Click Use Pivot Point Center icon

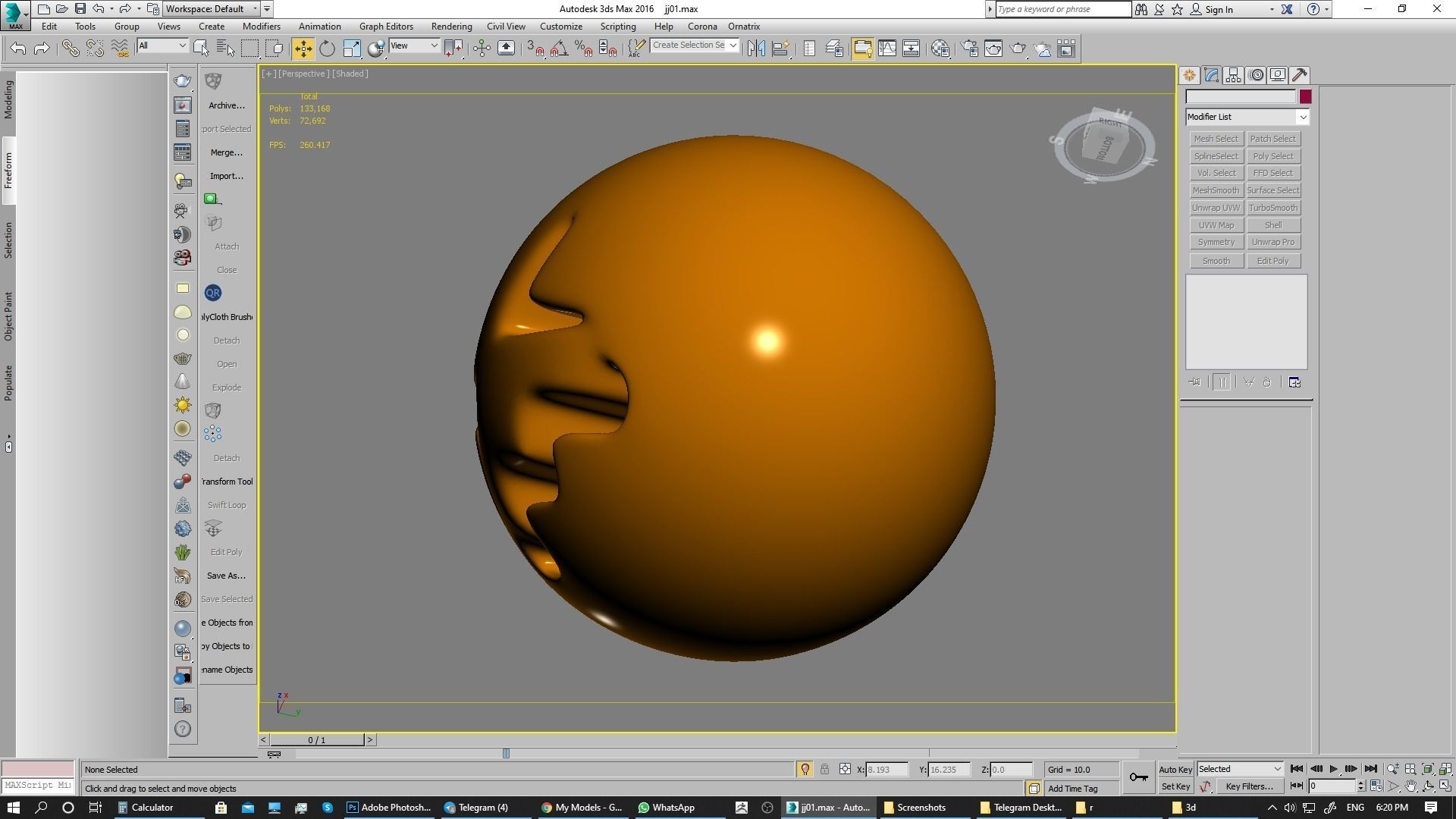click(x=453, y=49)
